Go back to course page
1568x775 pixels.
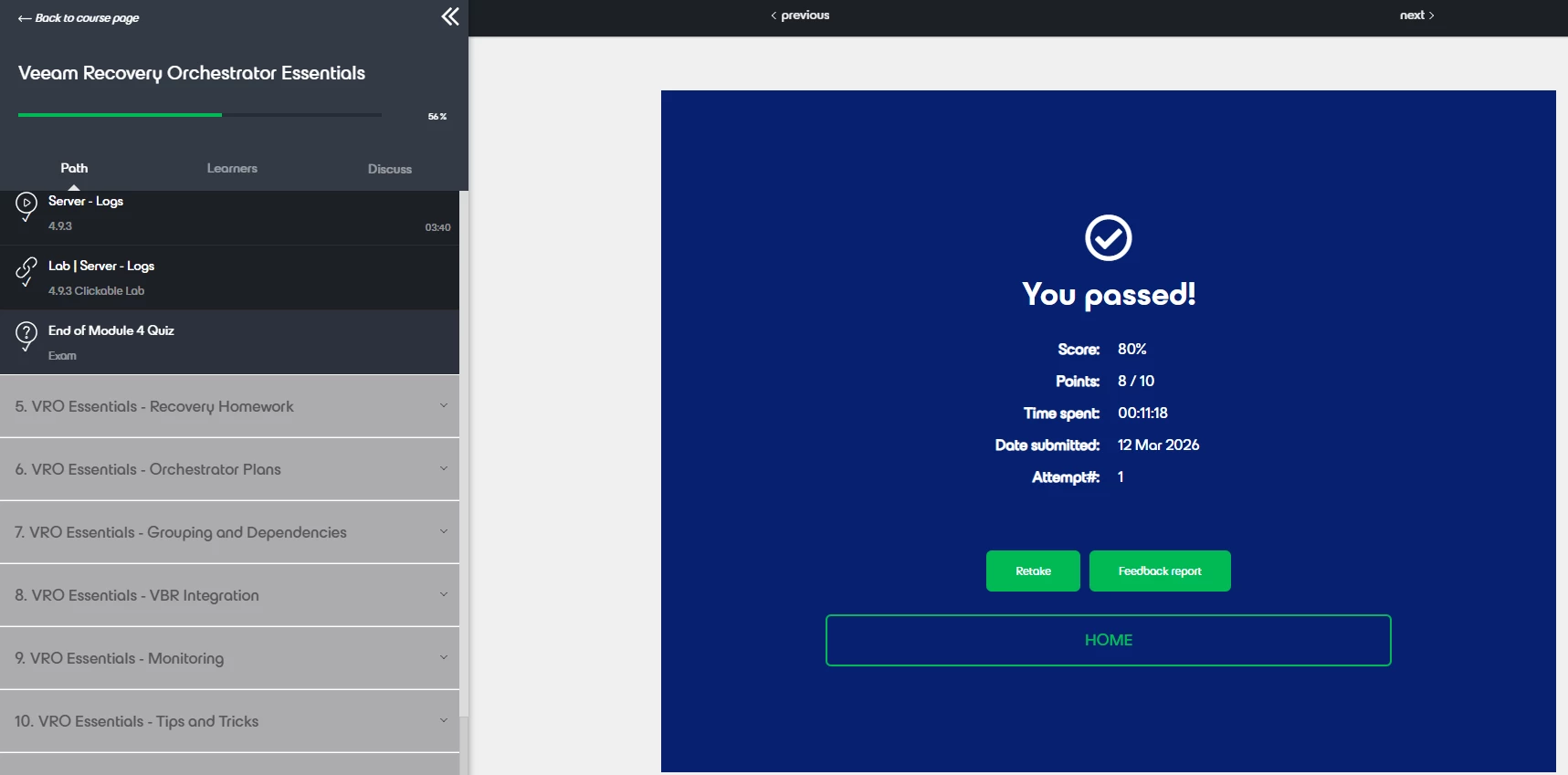pos(79,18)
